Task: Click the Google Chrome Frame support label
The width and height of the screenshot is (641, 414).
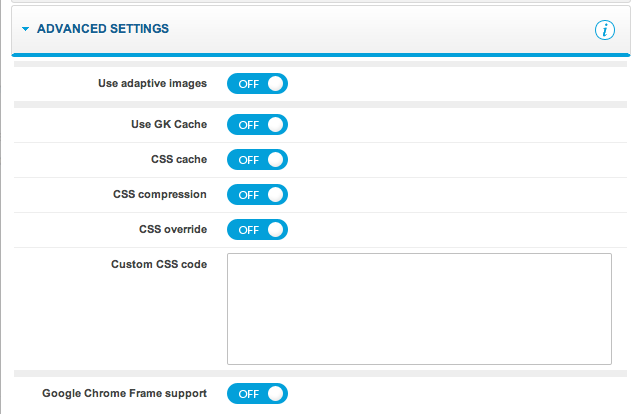Action: point(124,393)
